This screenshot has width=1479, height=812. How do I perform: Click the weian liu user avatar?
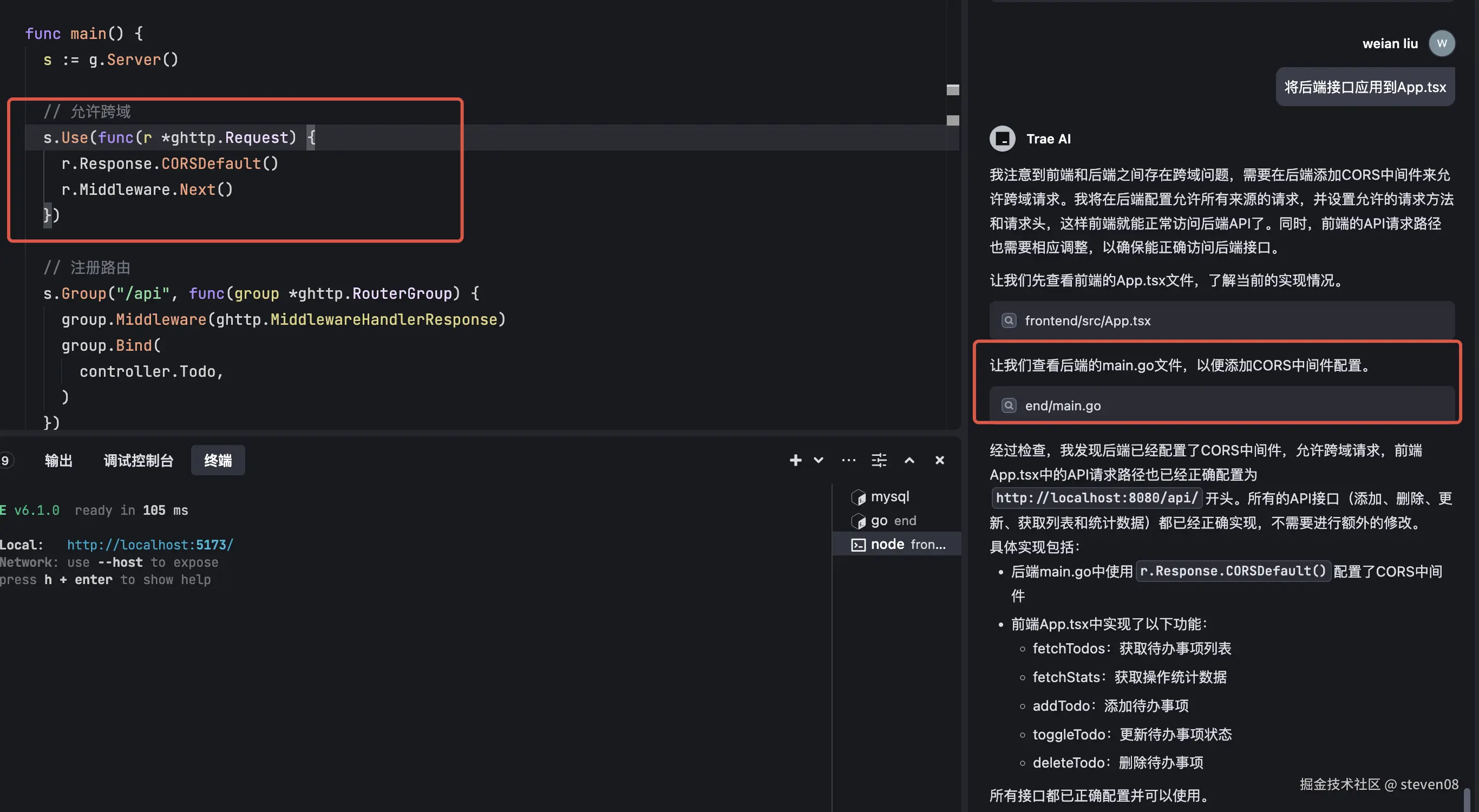coord(1441,44)
